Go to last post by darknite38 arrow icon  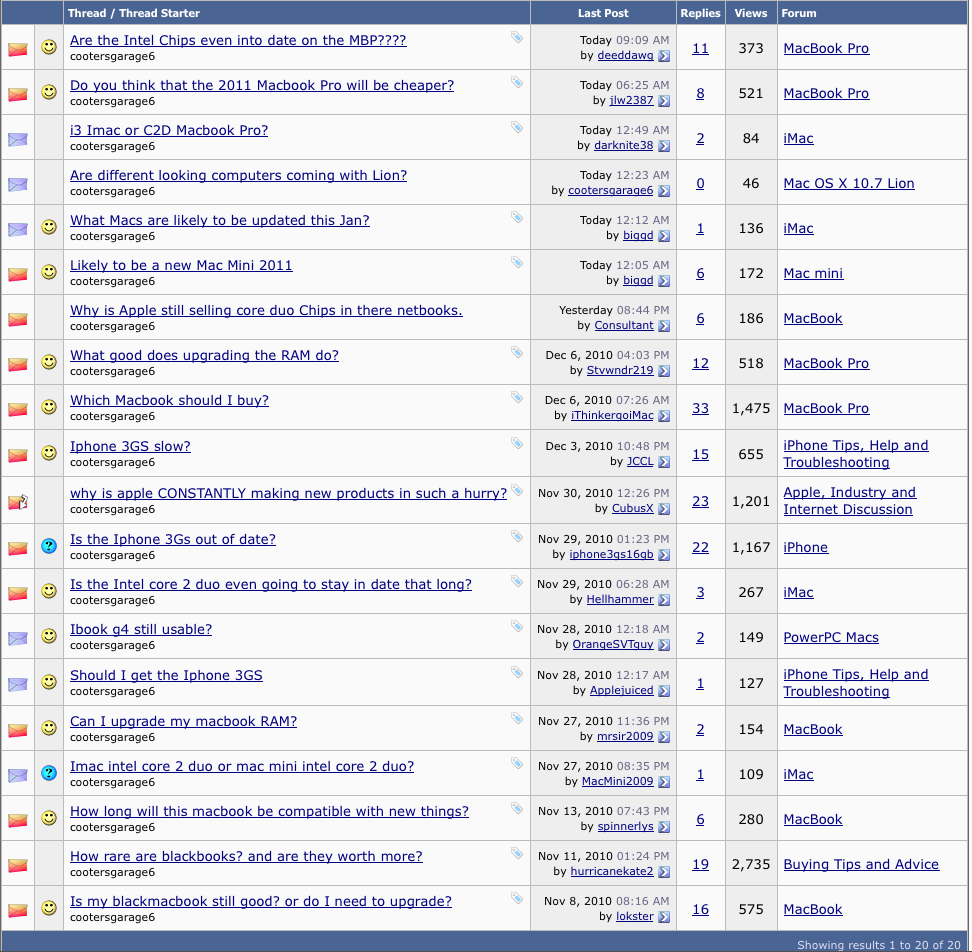point(664,146)
